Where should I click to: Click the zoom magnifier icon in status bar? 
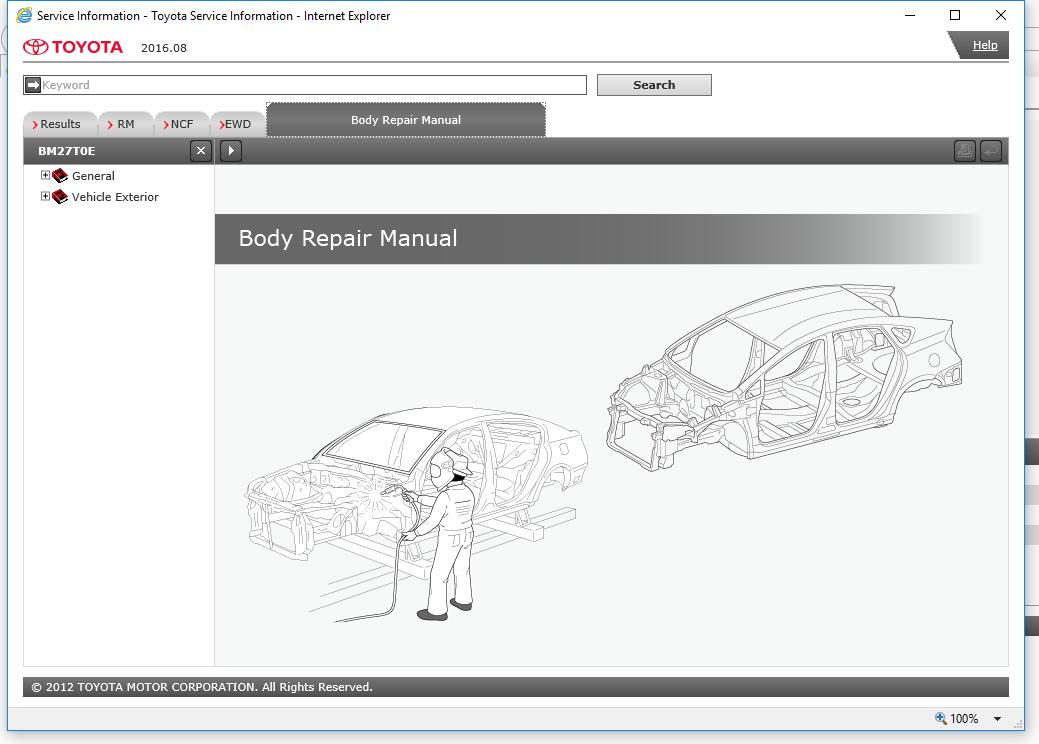(940, 718)
